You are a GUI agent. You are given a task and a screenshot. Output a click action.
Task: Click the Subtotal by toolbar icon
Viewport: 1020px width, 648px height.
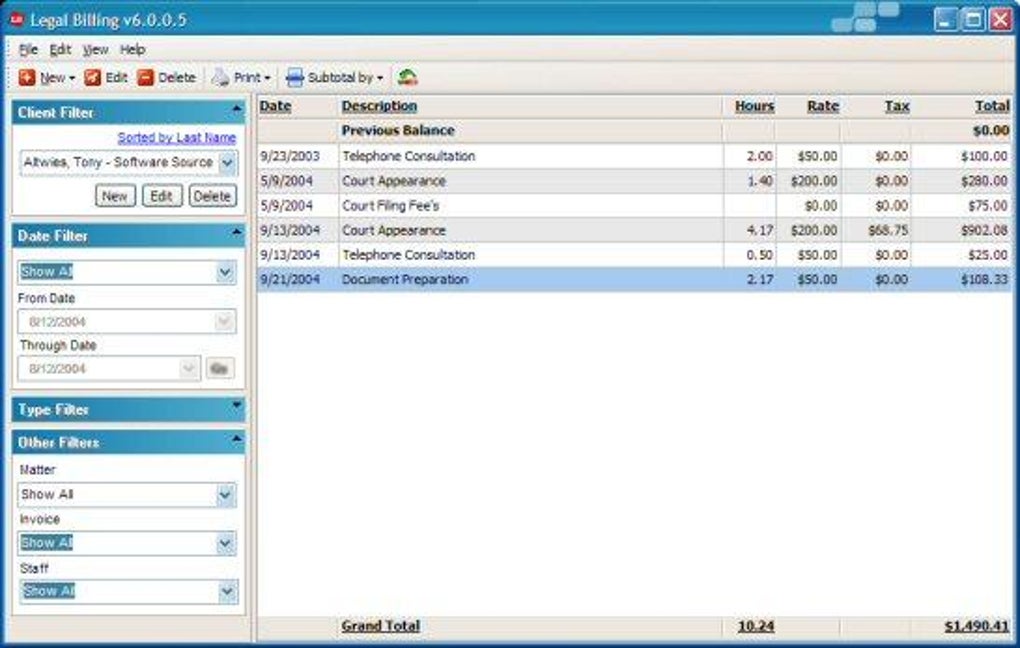(x=295, y=77)
